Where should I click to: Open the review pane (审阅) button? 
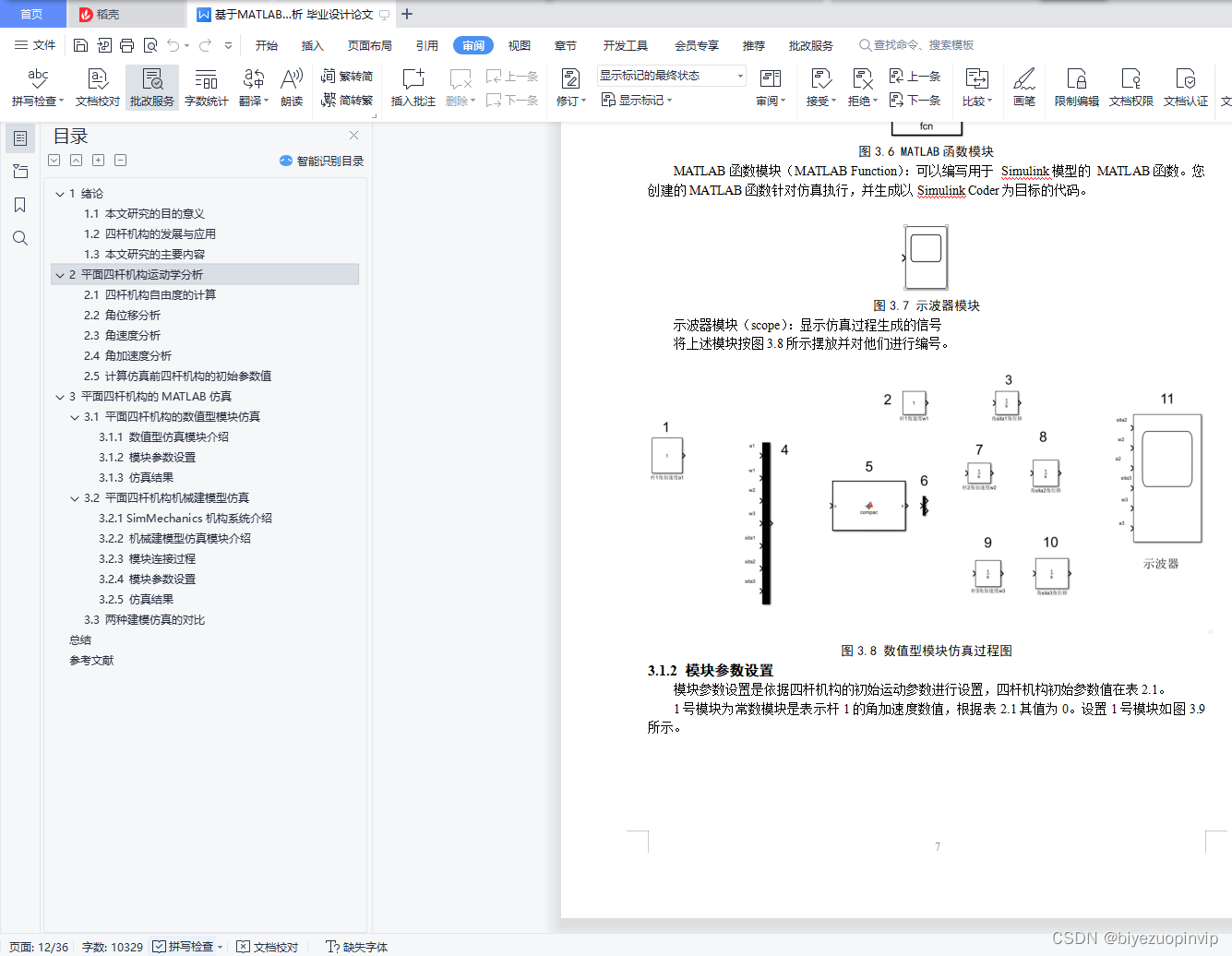pos(771,88)
